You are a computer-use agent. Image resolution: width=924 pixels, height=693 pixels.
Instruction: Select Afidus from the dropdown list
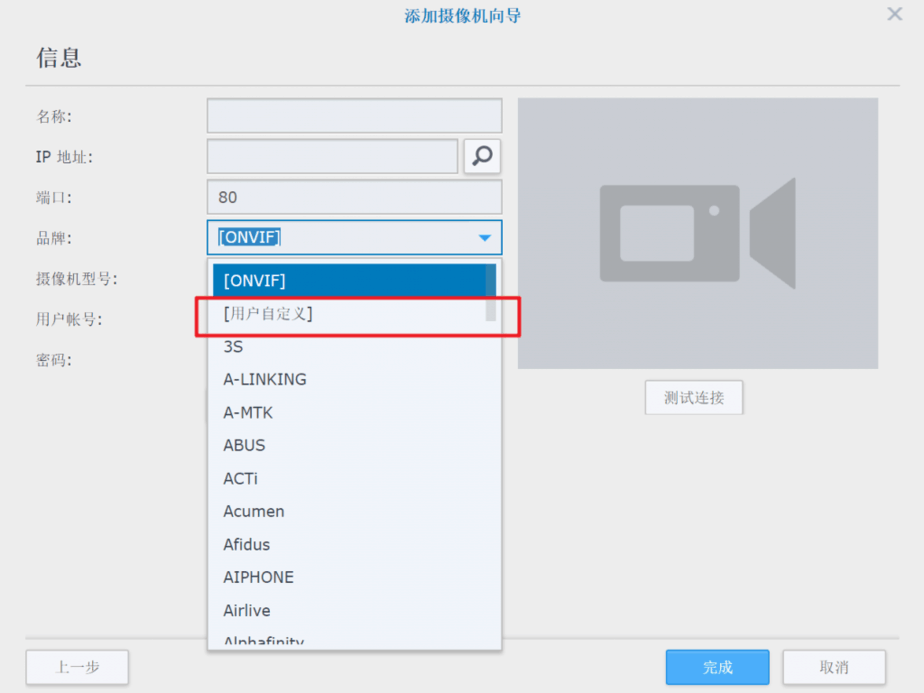tap(352, 545)
